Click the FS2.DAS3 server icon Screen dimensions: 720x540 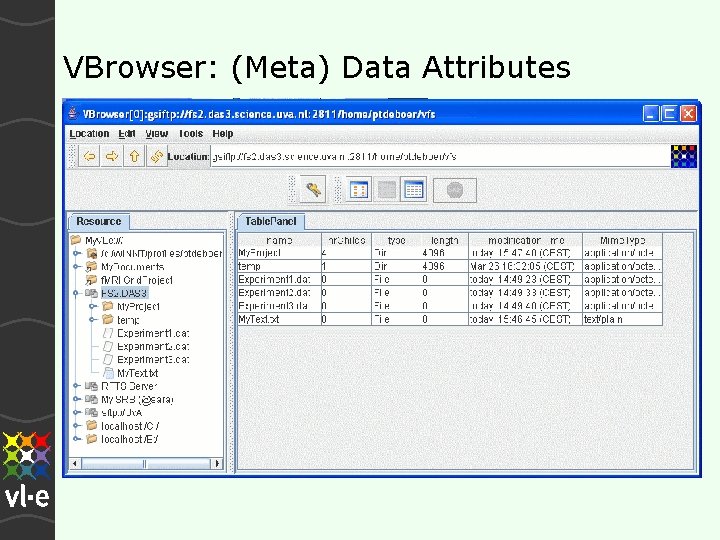click(91, 293)
